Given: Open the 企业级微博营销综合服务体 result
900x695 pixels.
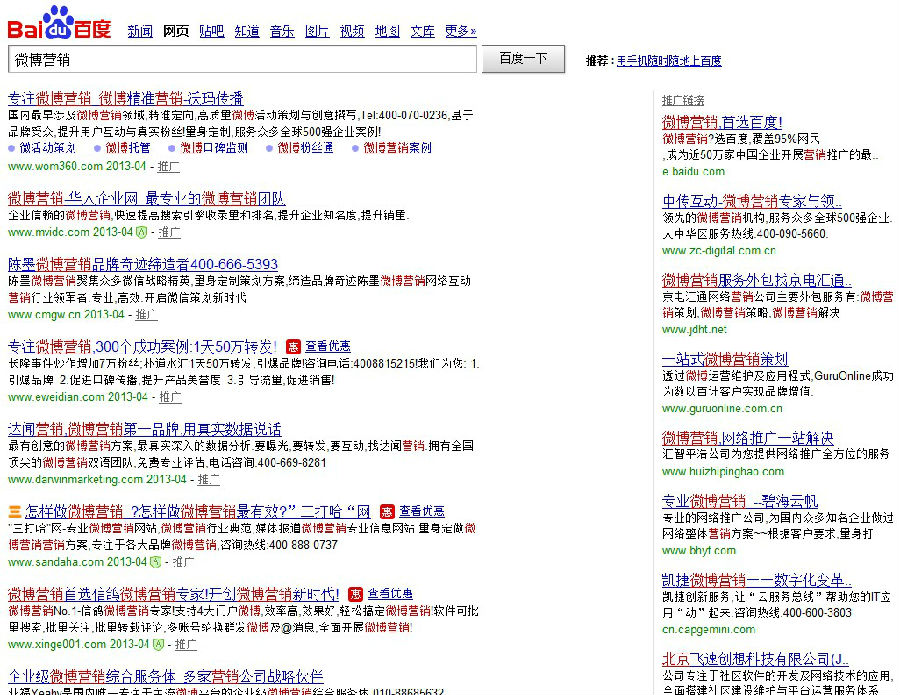Looking at the screenshot, I should 166,677.
